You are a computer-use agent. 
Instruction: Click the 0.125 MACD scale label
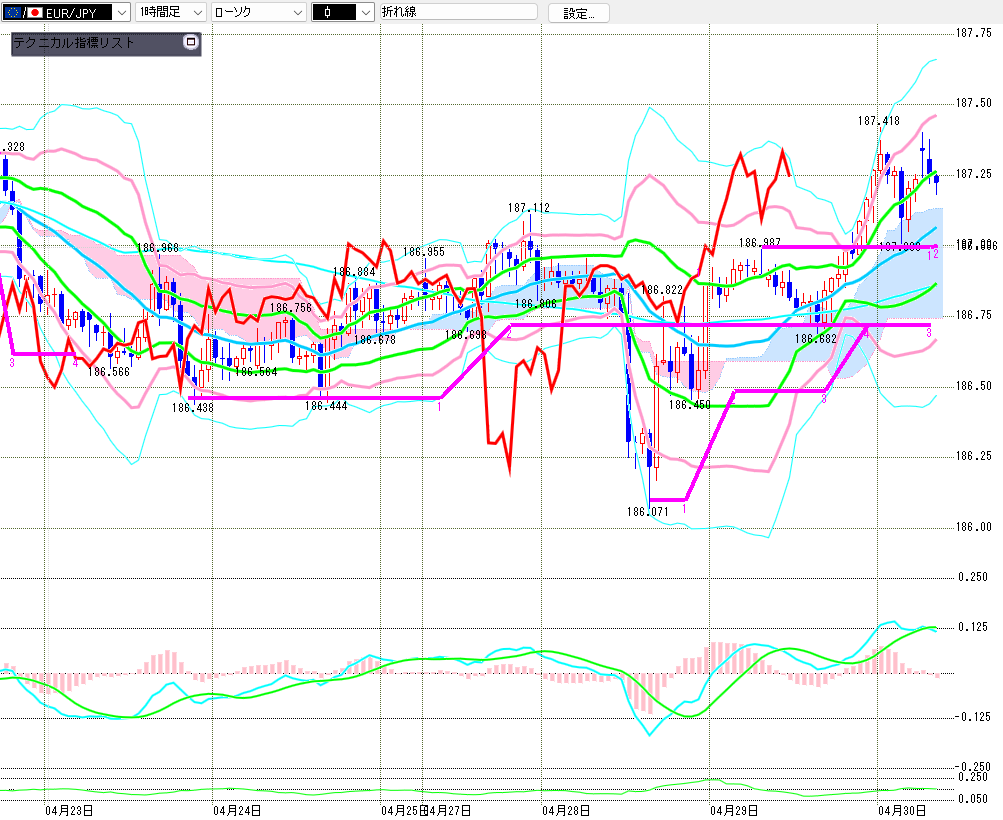tap(972, 627)
